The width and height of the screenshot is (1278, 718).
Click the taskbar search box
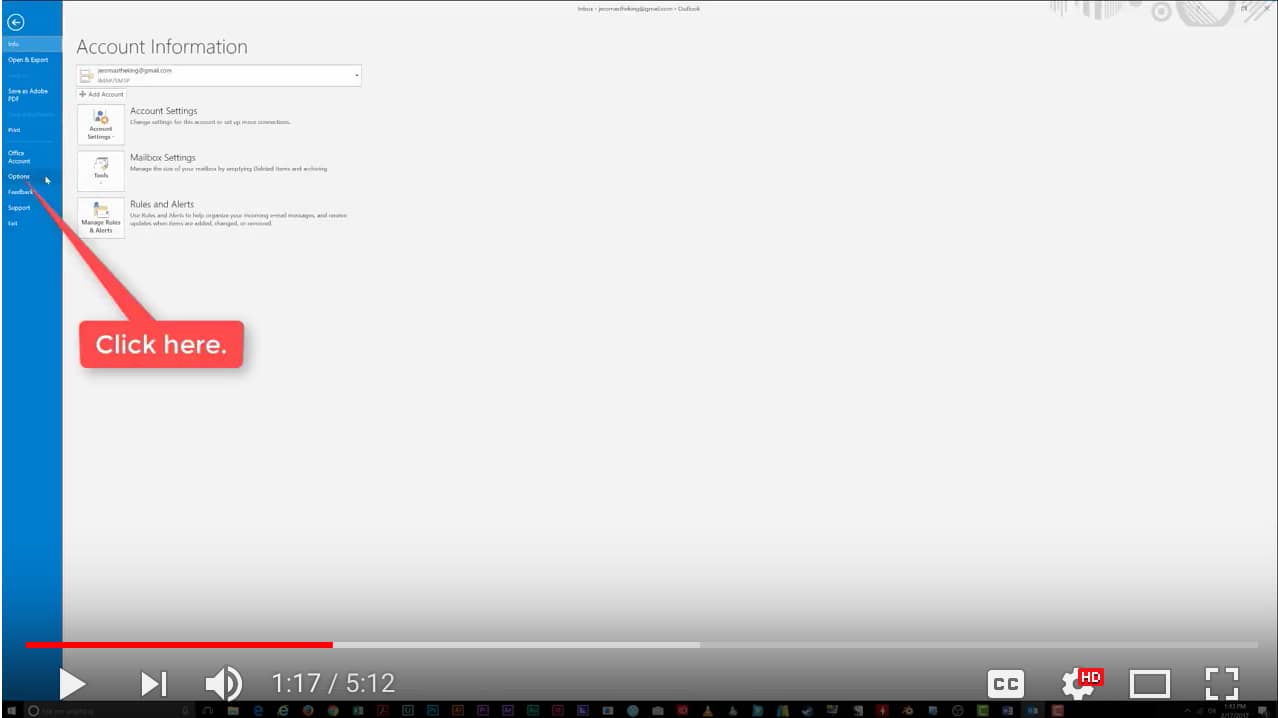pyautogui.click(x=100, y=710)
